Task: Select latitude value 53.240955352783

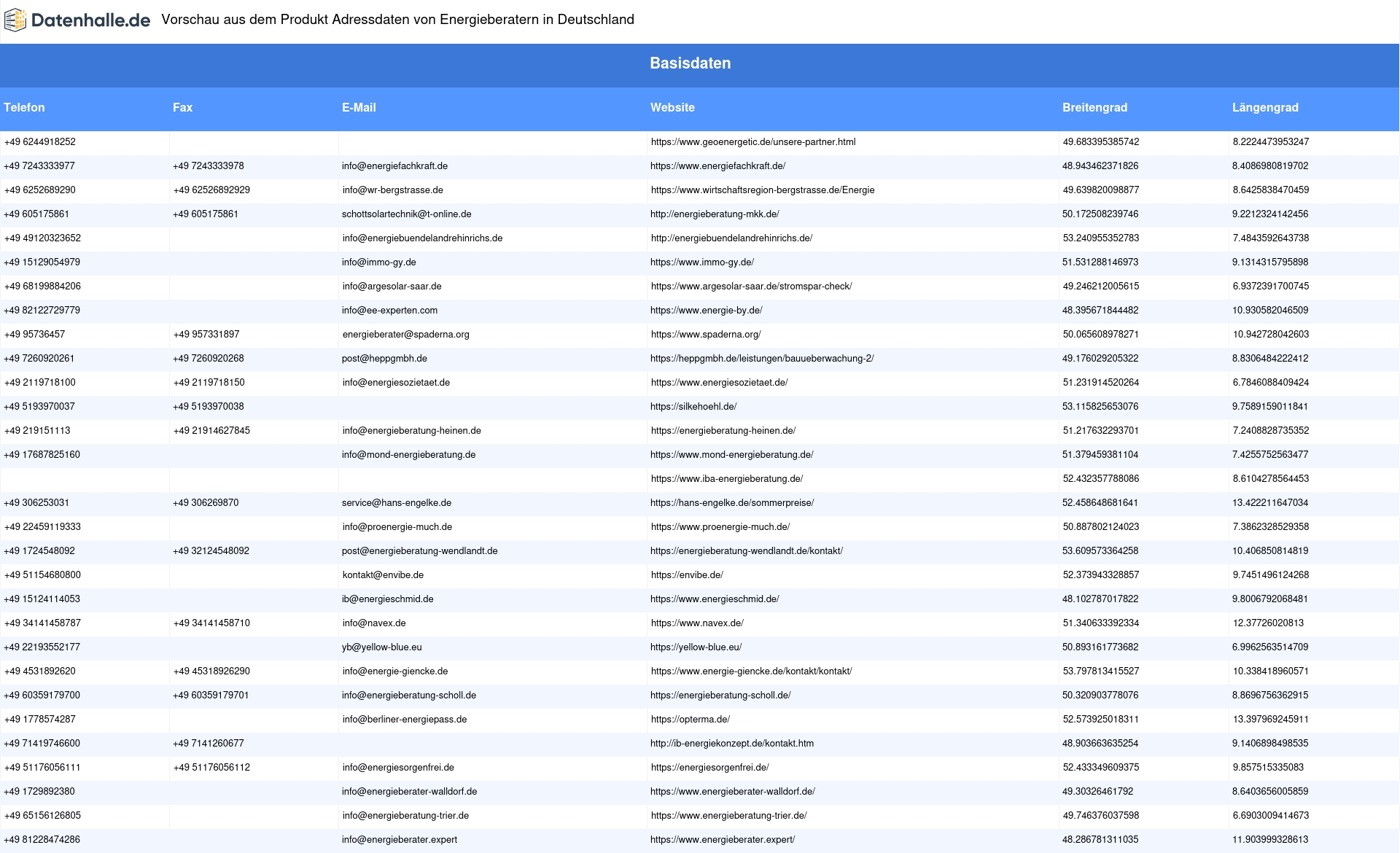Action: pos(1101,238)
